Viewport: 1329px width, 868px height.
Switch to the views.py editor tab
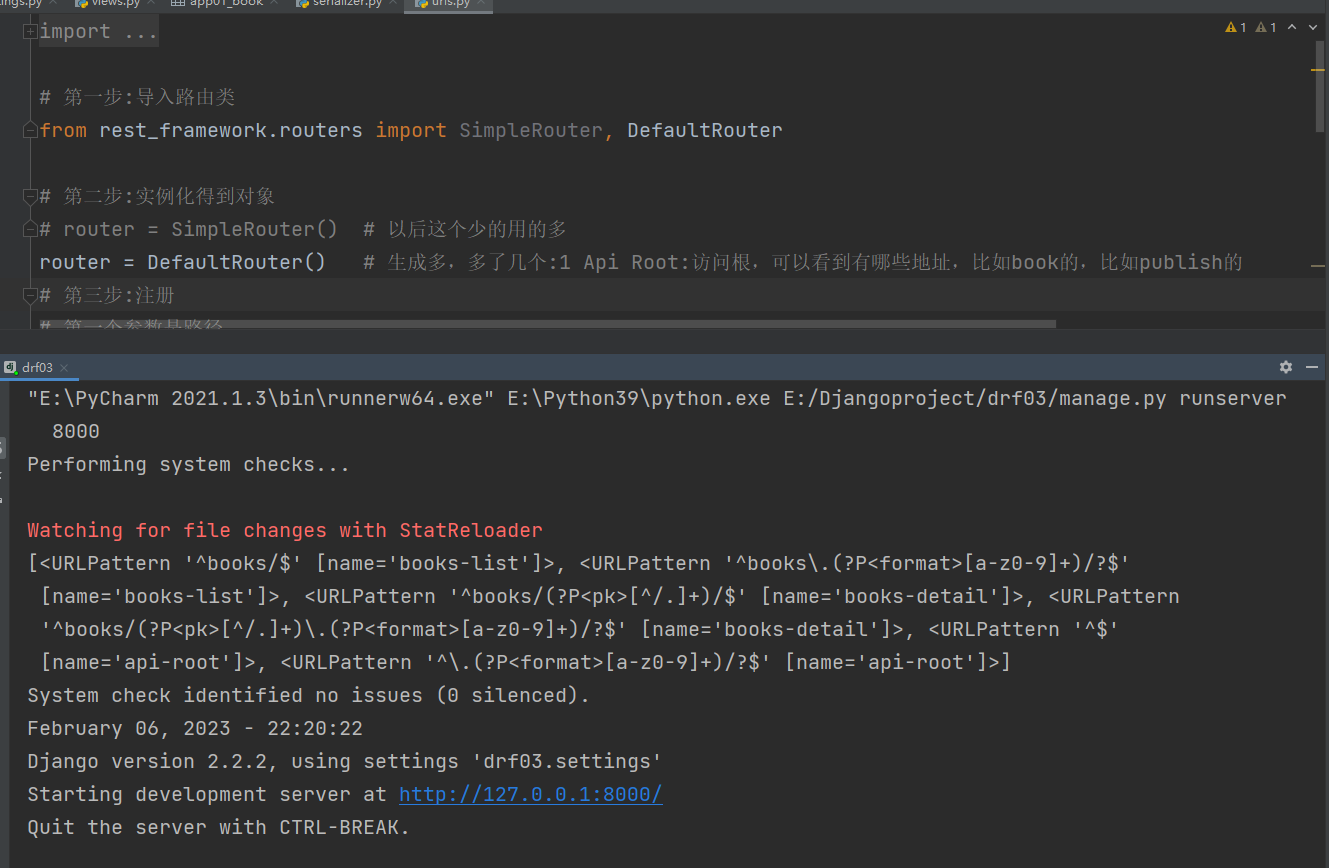(x=116, y=4)
